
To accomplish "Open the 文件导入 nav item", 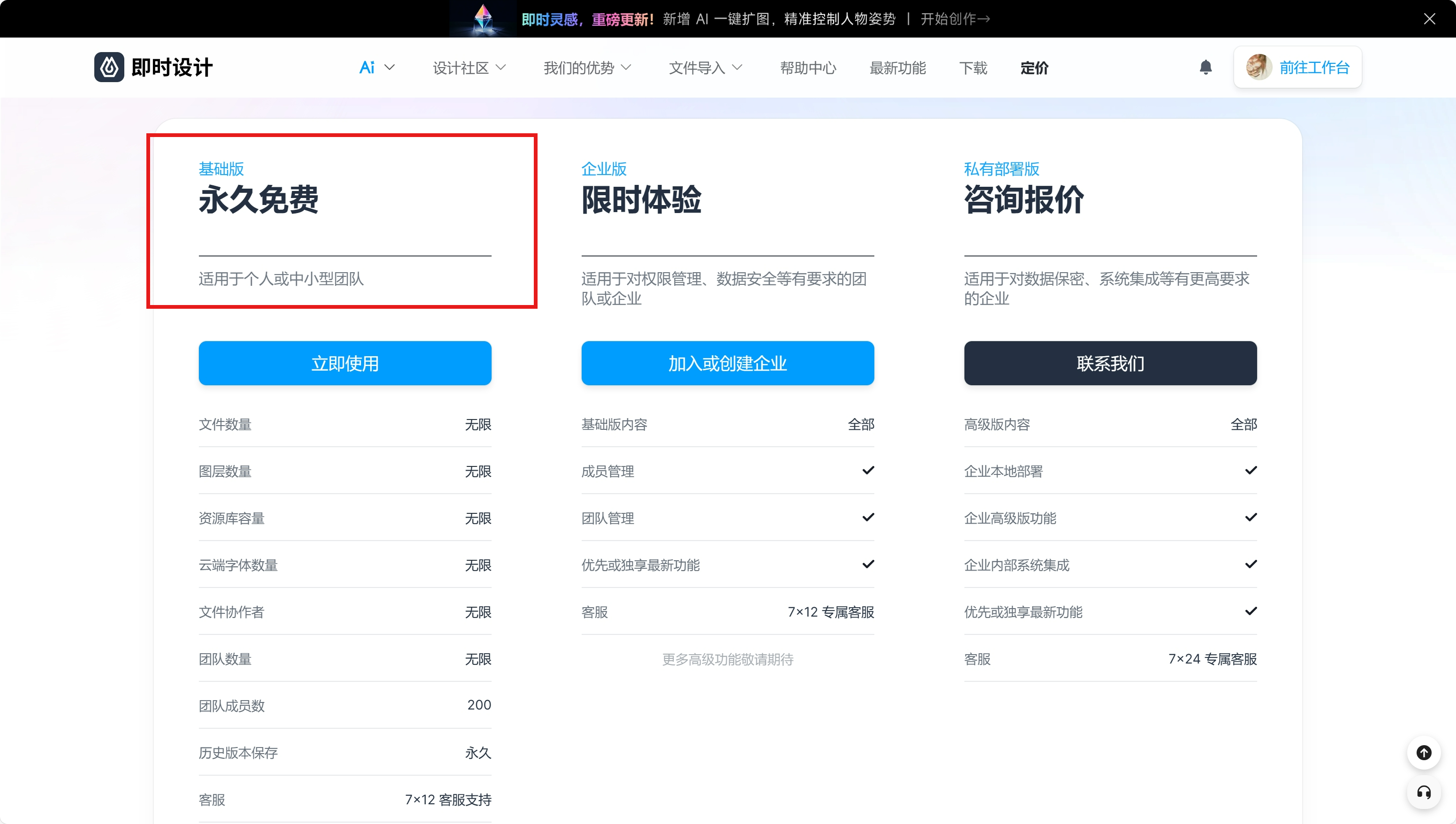I will 697,68.
